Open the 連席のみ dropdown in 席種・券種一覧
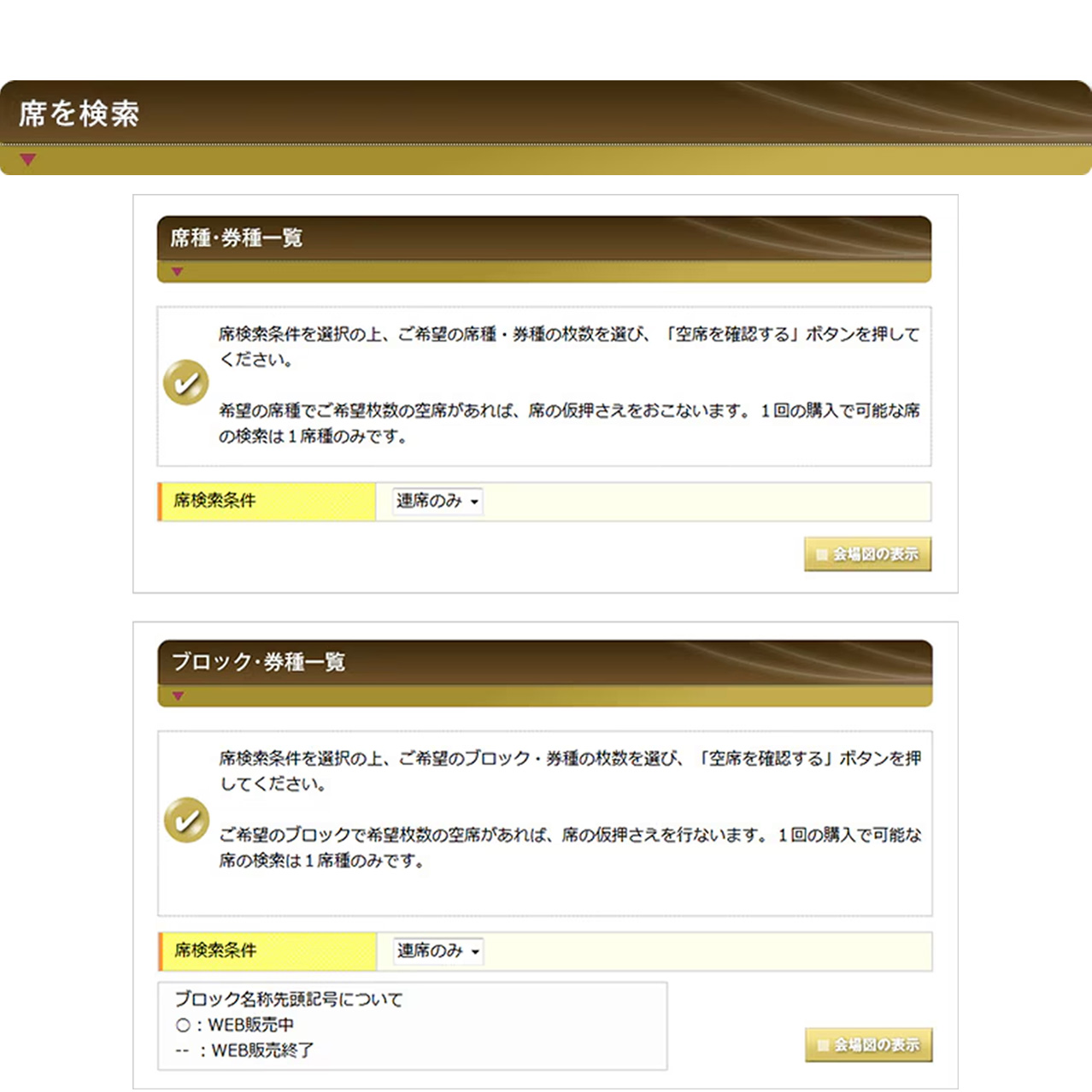This screenshot has width=1092, height=1092. click(437, 502)
